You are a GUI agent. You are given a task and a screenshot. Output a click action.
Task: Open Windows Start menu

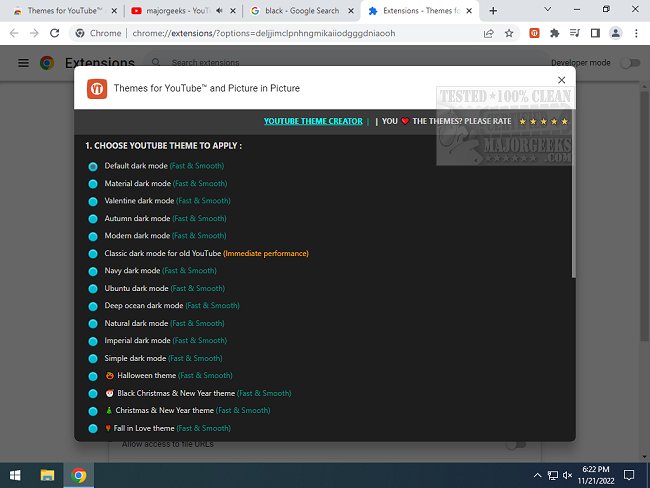click(15, 475)
